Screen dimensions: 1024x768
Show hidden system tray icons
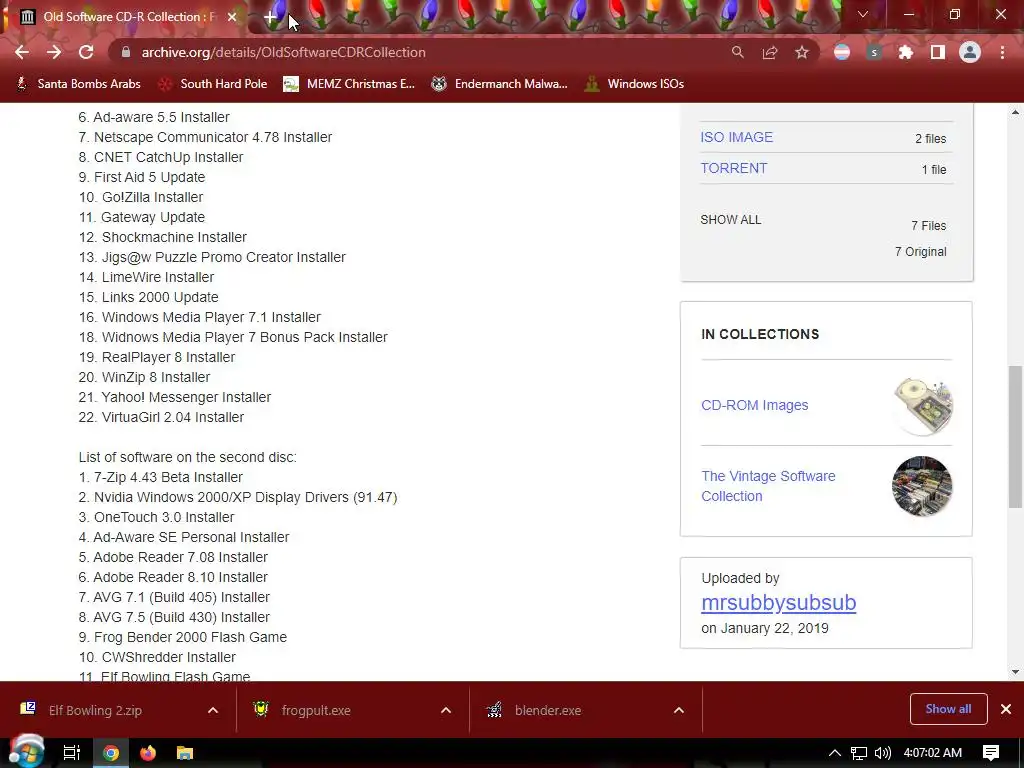click(835, 753)
